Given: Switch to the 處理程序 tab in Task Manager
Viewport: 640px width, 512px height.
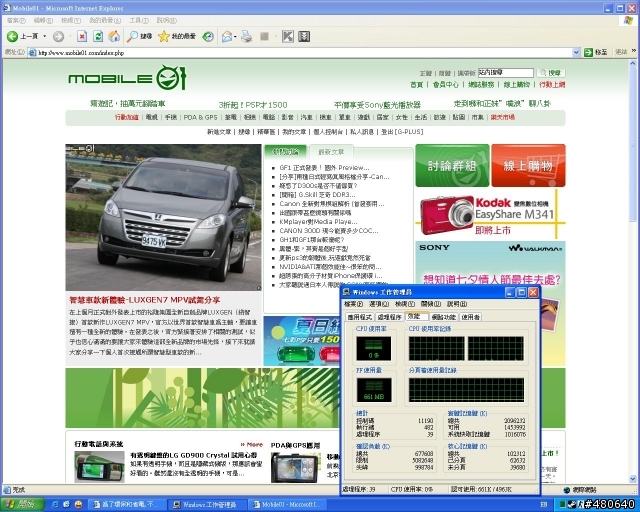Looking at the screenshot, I should click(389, 317).
